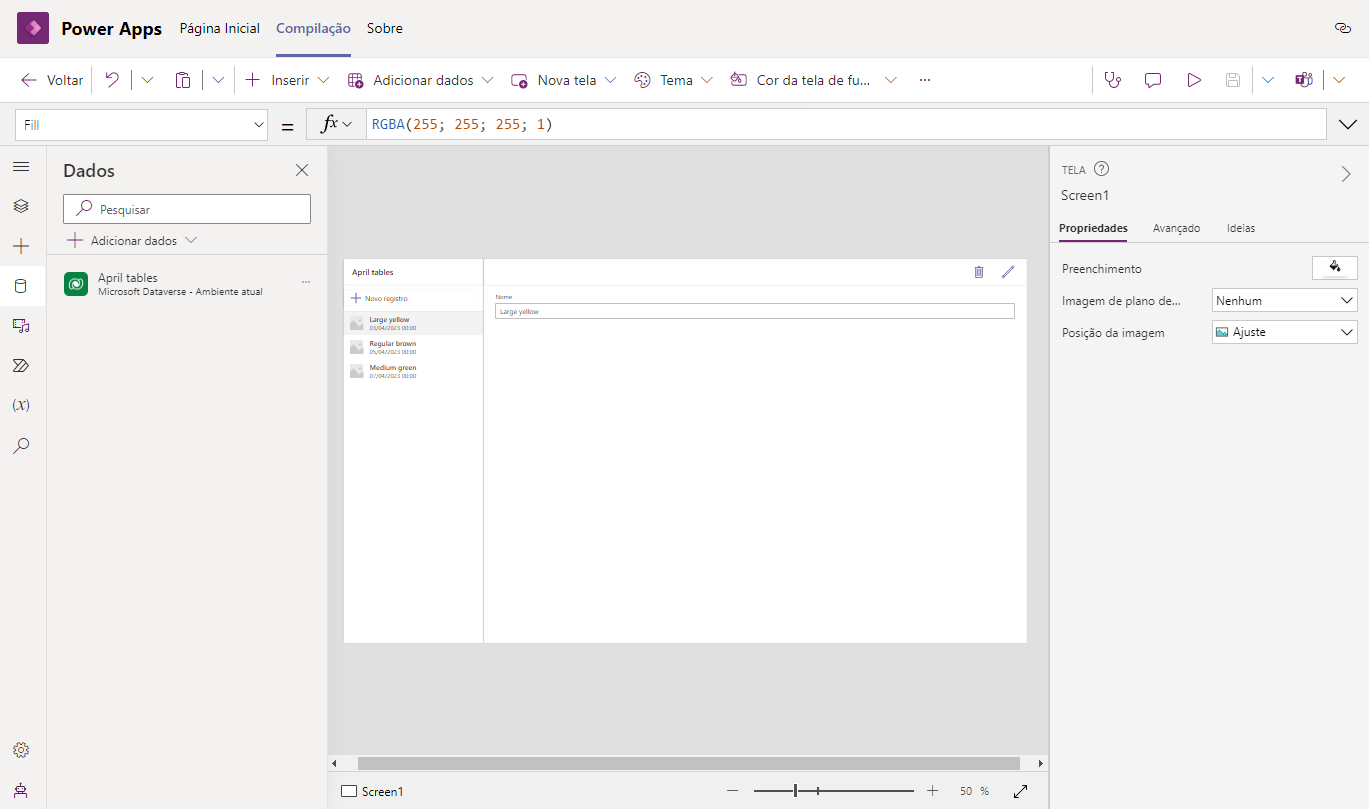Open the Power Automate icon in rail
This screenshot has width=1369, height=809.
(21, 366)
